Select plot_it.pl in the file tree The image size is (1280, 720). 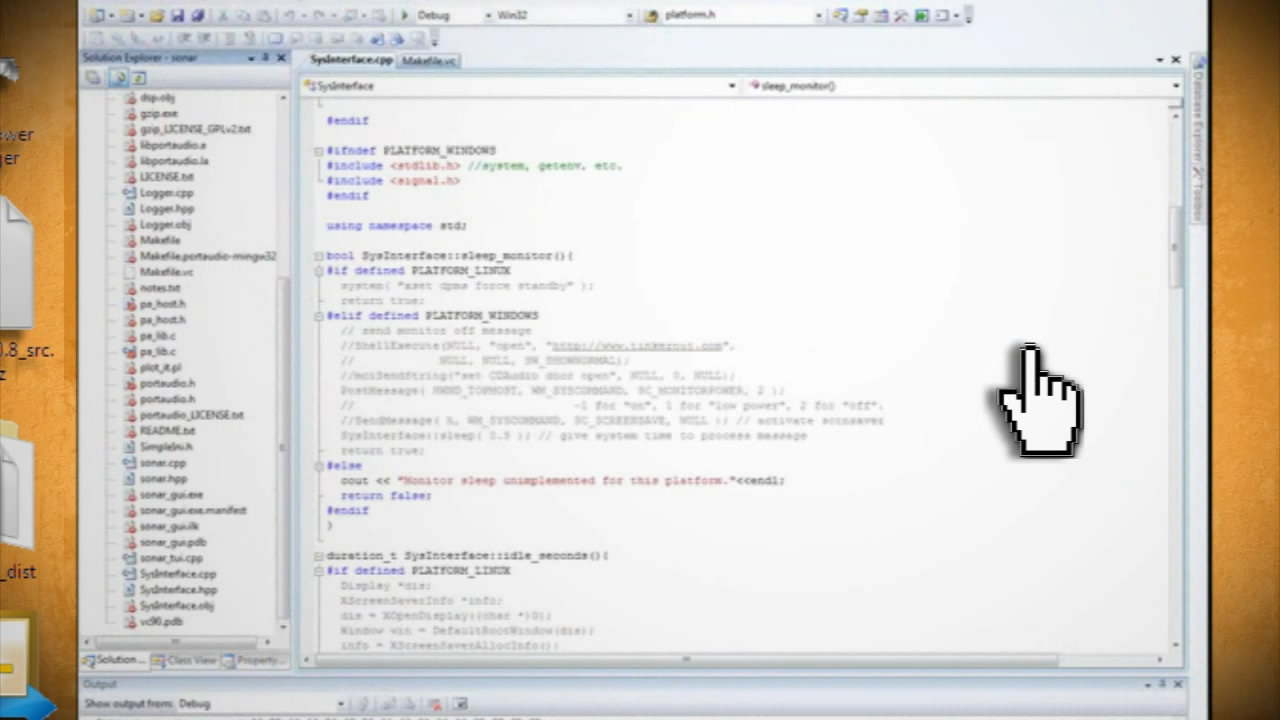(x=160, y=368)
